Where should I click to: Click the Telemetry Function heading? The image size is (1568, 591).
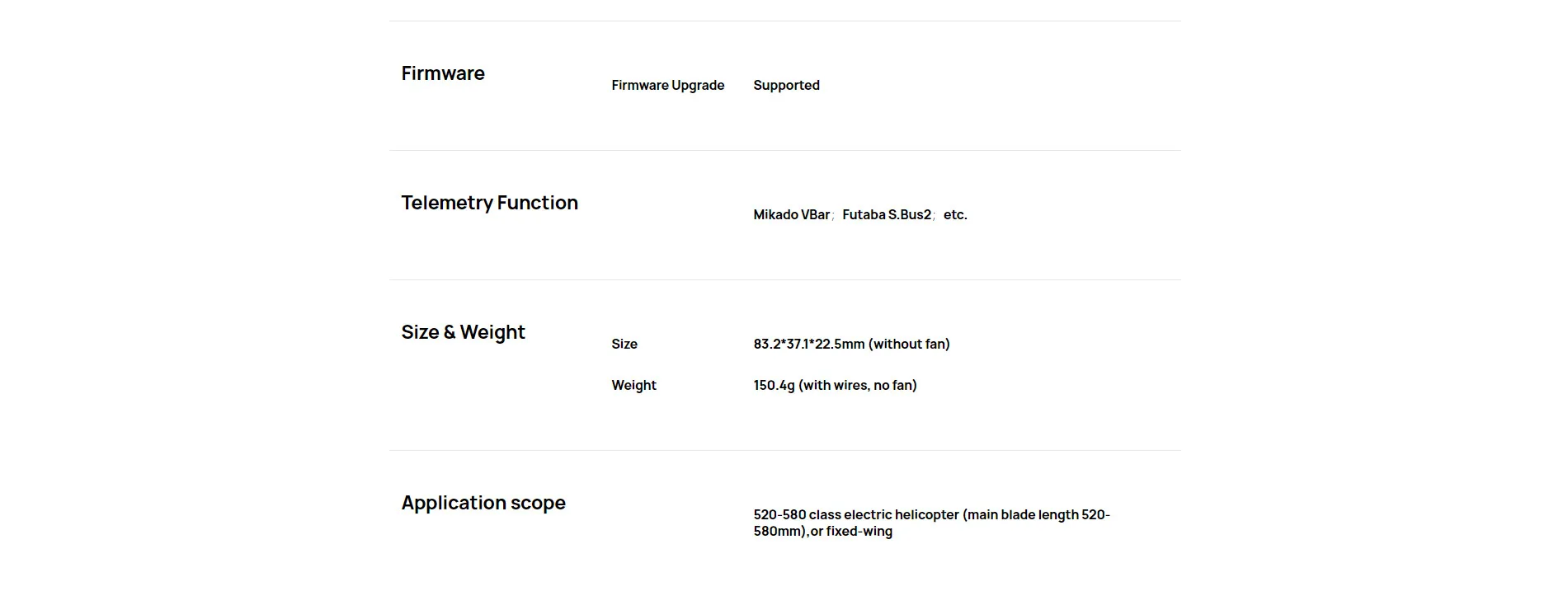[x=489, y=203]
